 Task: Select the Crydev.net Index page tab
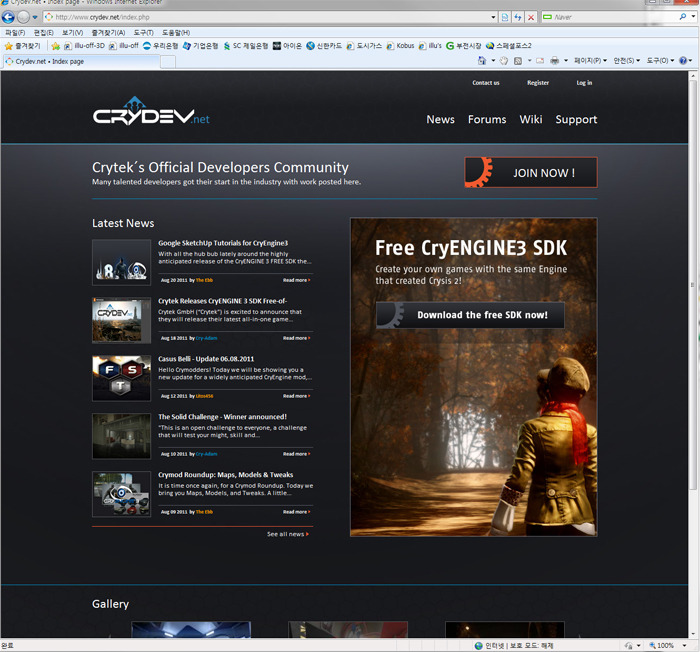click(81, 61)
